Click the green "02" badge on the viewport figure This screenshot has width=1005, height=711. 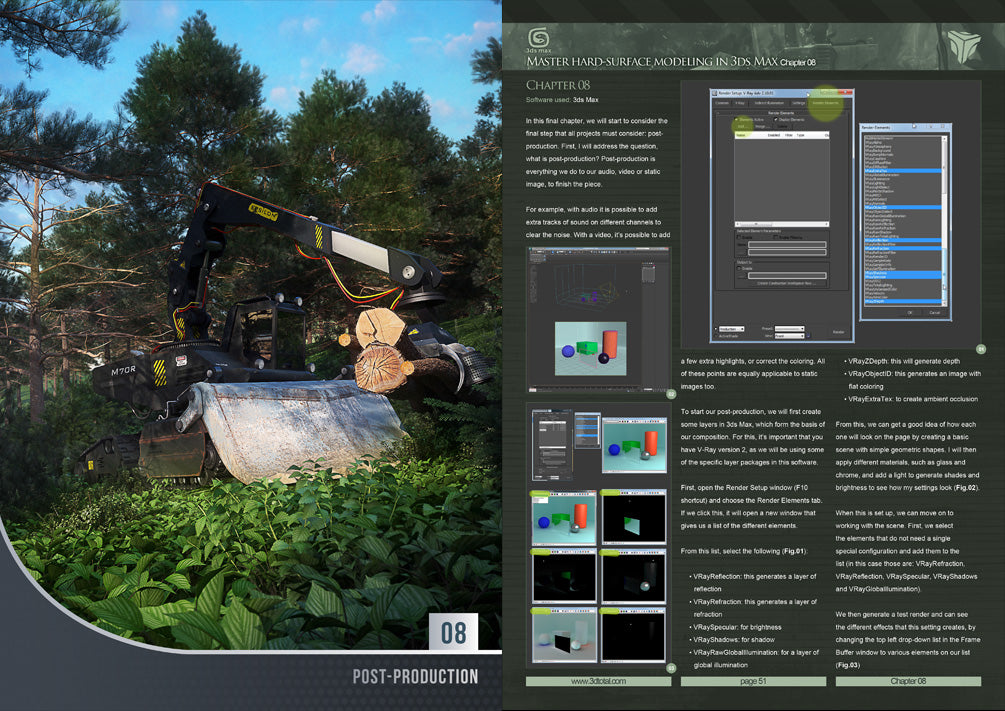click(x=670, y=396)
